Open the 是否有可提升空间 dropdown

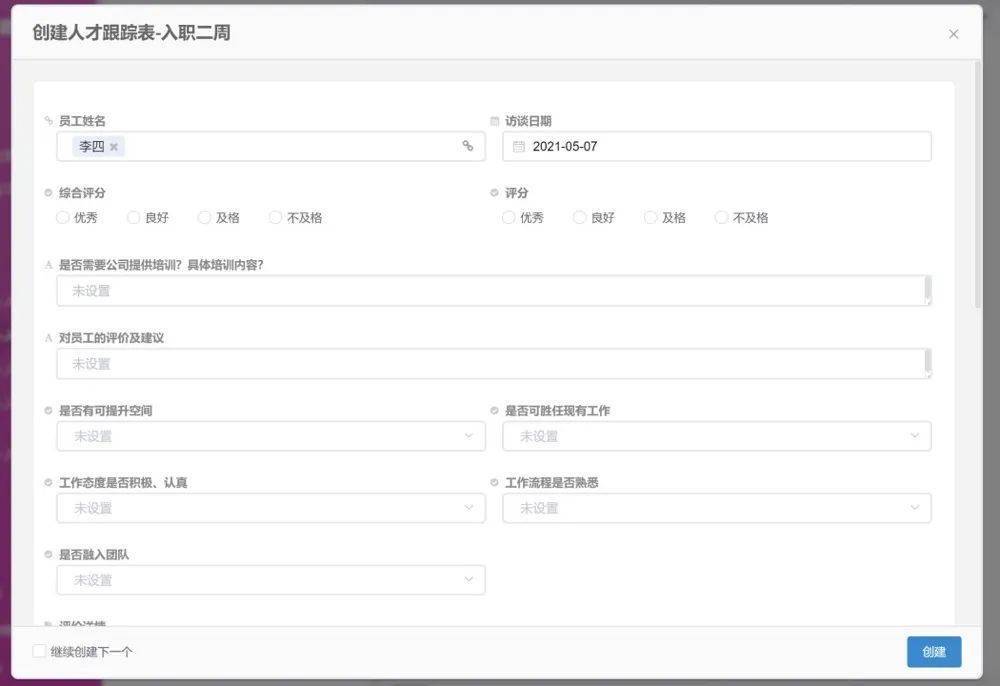click(270, 436)
